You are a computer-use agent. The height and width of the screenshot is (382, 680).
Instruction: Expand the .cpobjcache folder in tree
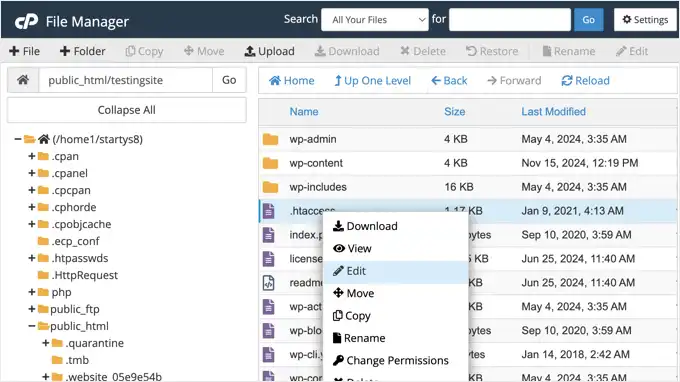click(x=32, y=224)
